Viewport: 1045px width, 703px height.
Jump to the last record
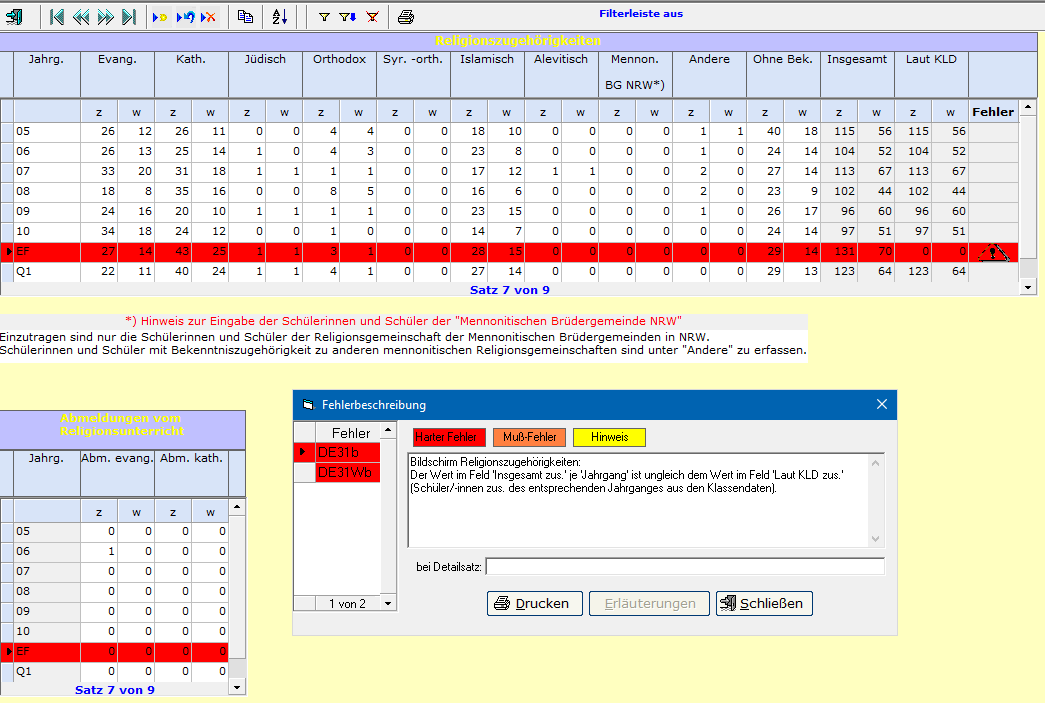[129, 17]
